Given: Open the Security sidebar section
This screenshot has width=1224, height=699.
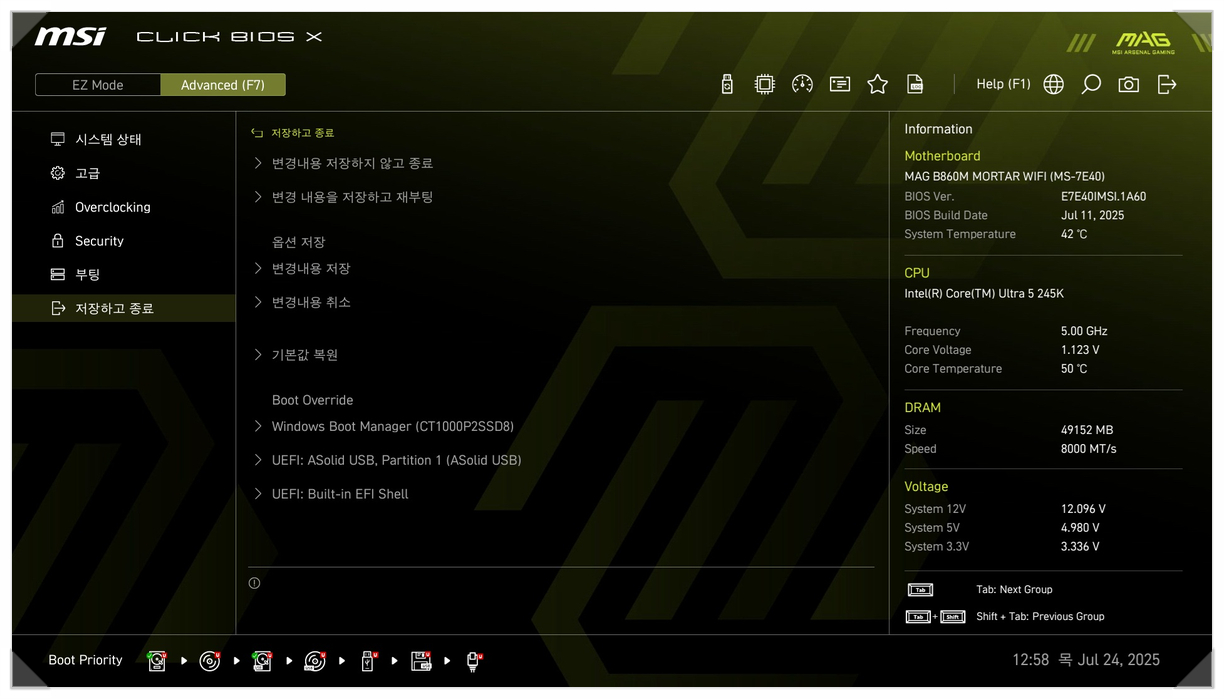Looking at the screenshot, I should coord(99,241).
